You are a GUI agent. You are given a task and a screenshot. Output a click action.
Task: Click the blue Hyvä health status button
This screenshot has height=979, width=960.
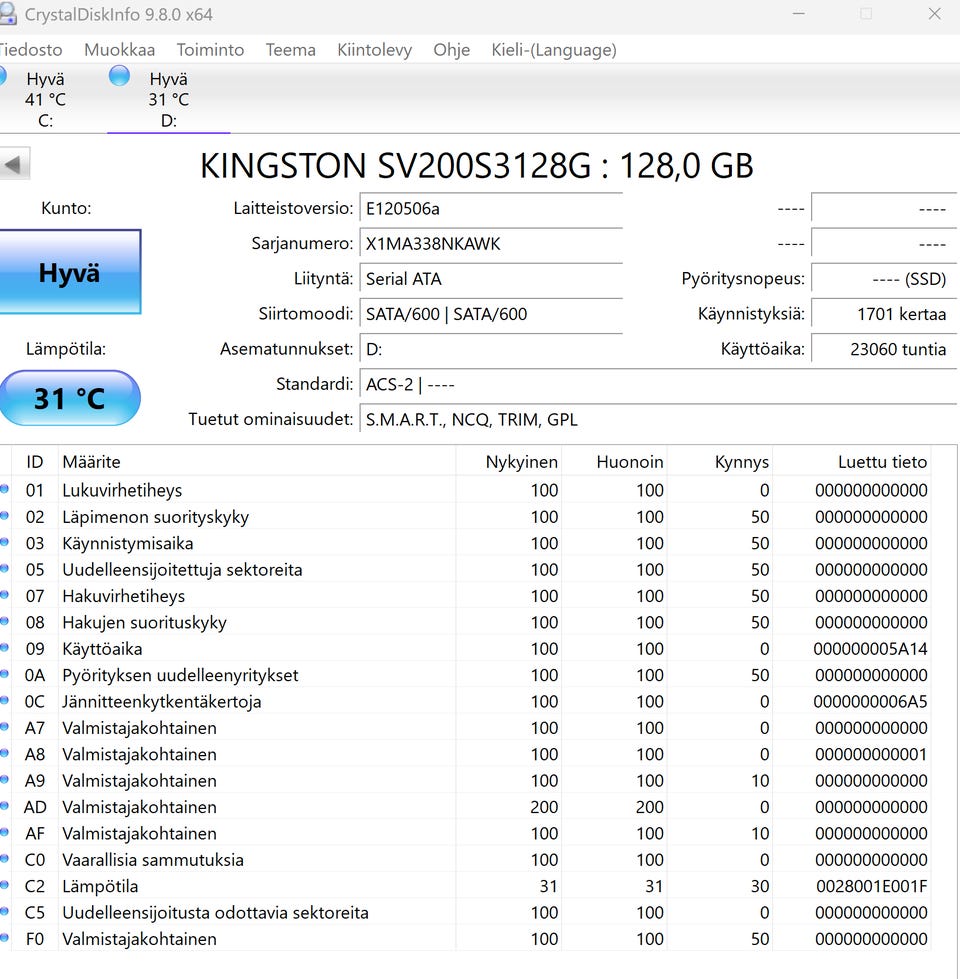(x=69, y=272)
